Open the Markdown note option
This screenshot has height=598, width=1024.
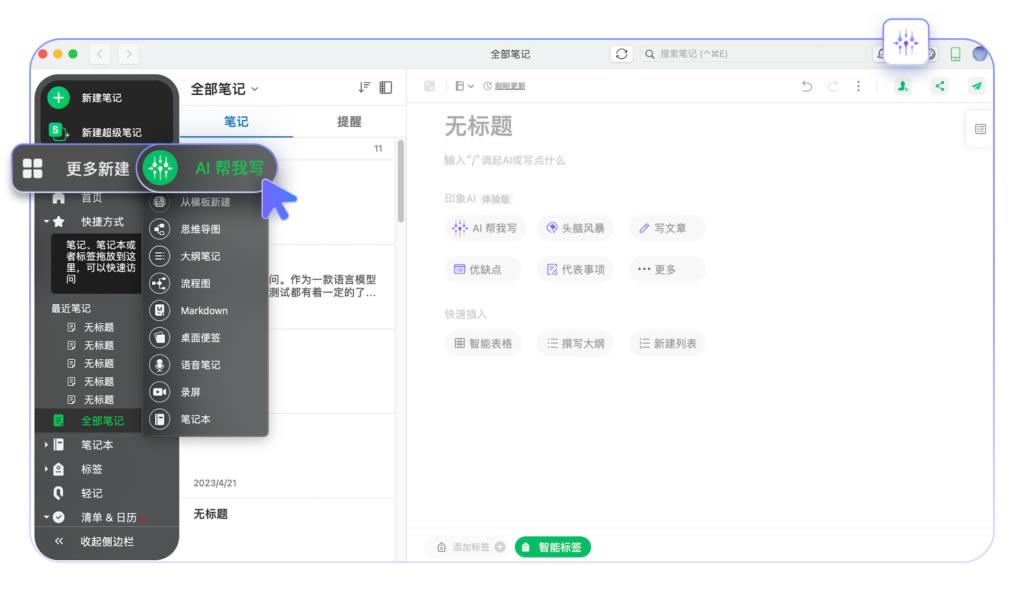pos(204,310)
